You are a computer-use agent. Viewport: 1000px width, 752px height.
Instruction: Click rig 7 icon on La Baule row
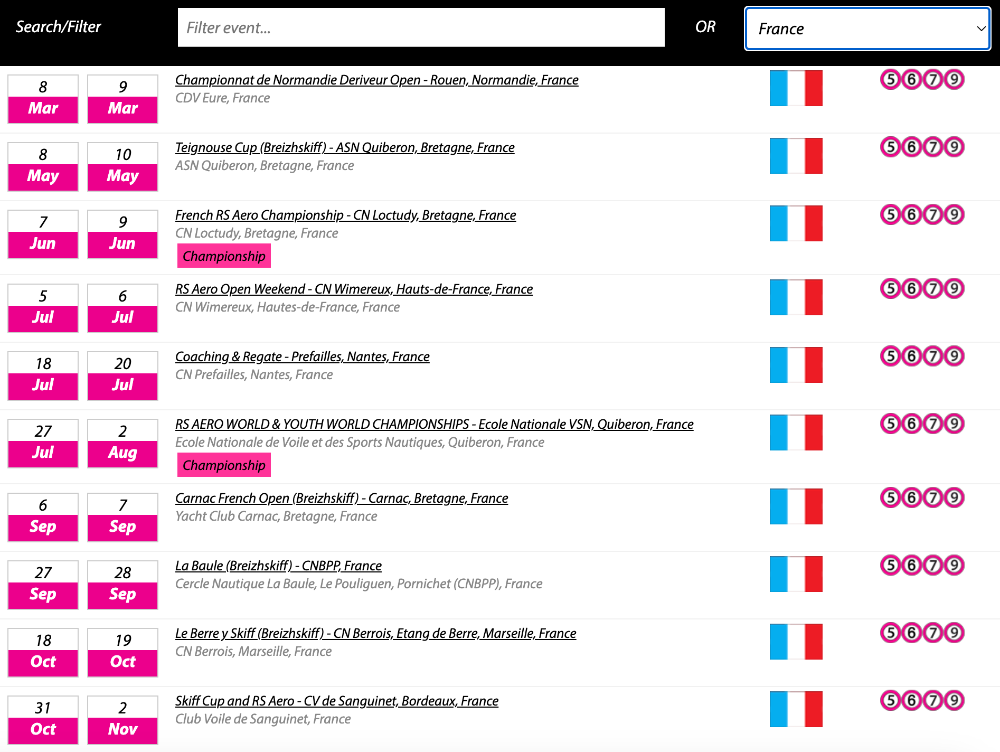pyautogui.click(x=933, y=566)
